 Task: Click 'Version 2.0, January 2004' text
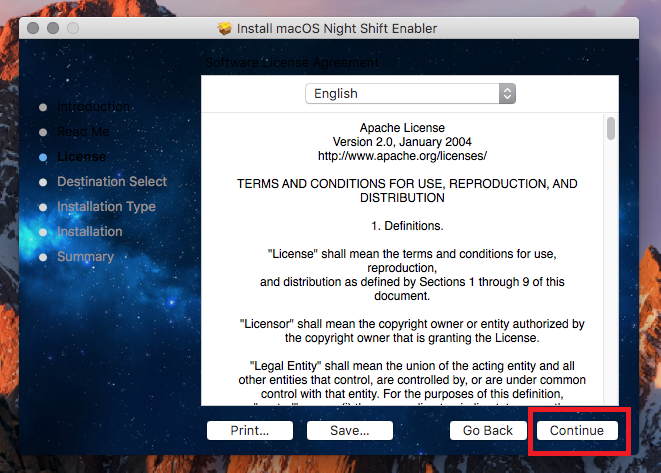point(402,142)
